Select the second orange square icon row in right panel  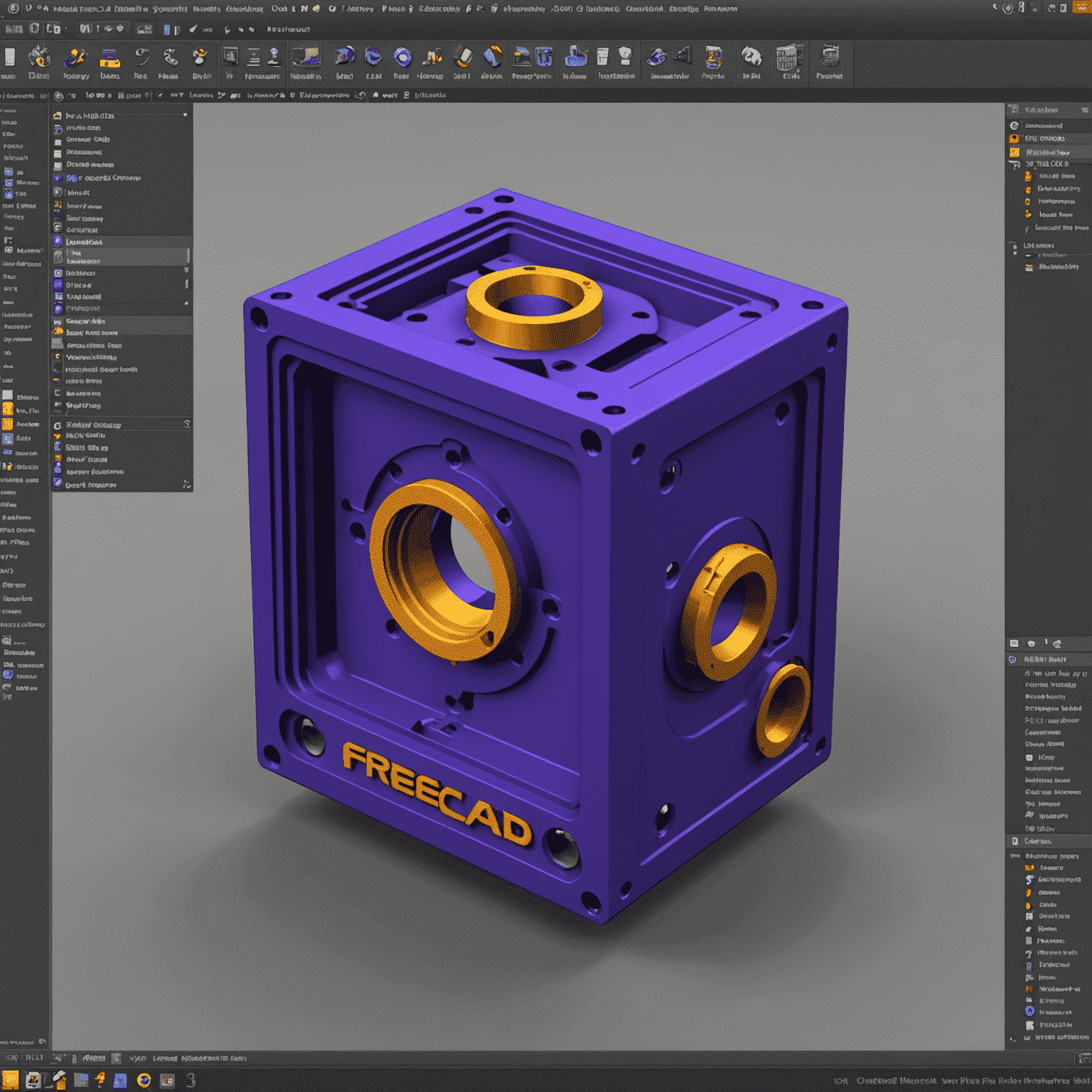pos(1049,152)
